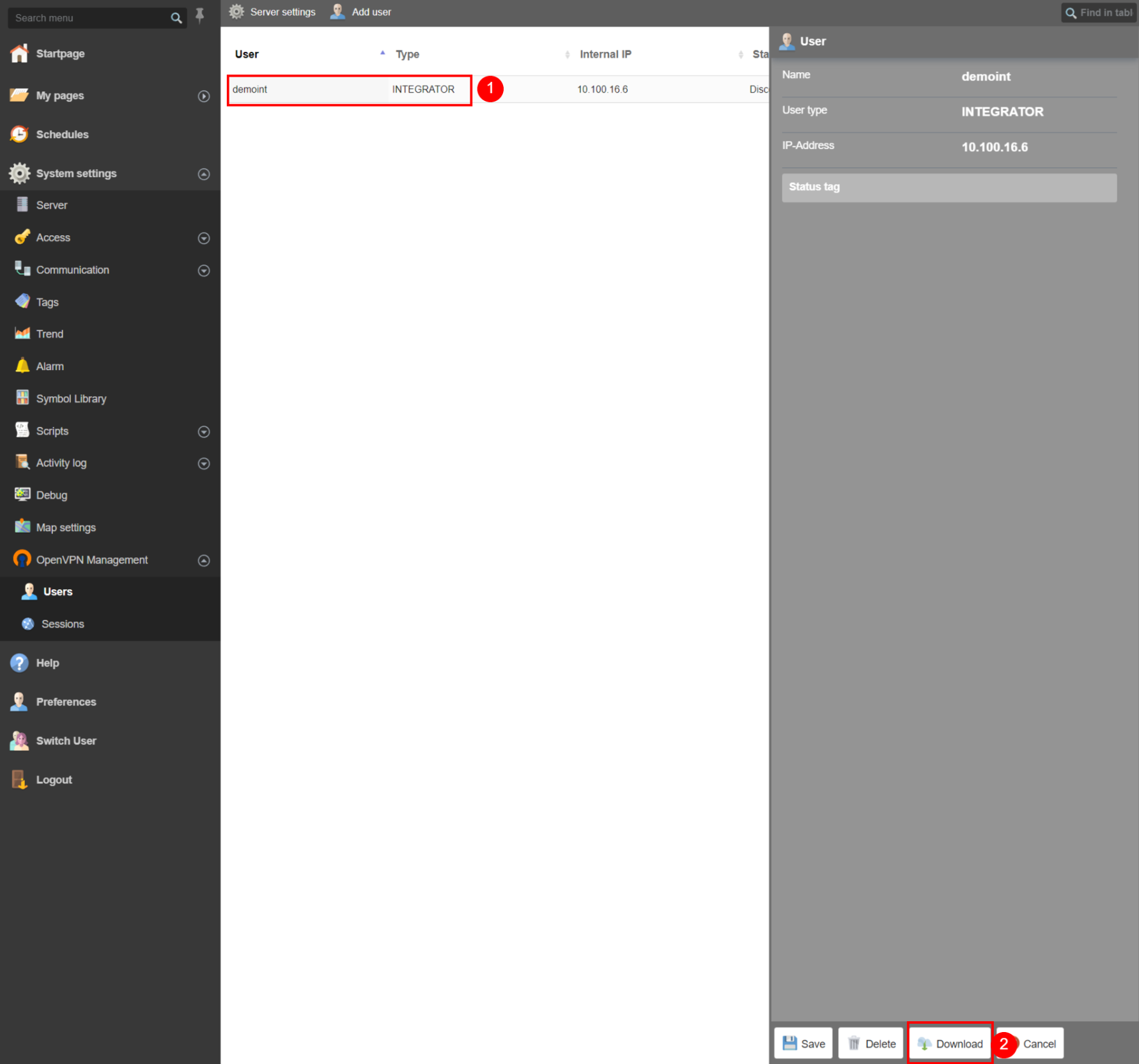Click the Symbol Library icon
The width and height of the screenshot is (1139, 1064).
(x=22, y=398)
